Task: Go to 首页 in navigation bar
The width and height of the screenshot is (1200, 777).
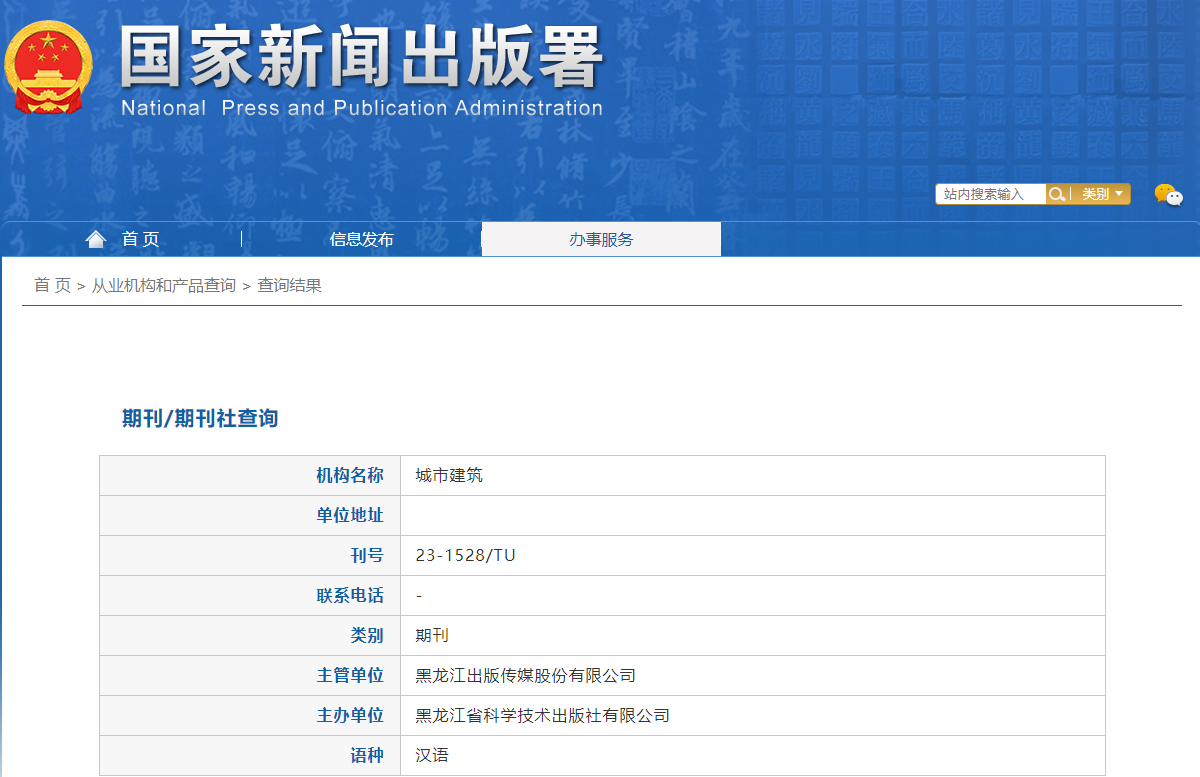Action: [x=140, y=239]
